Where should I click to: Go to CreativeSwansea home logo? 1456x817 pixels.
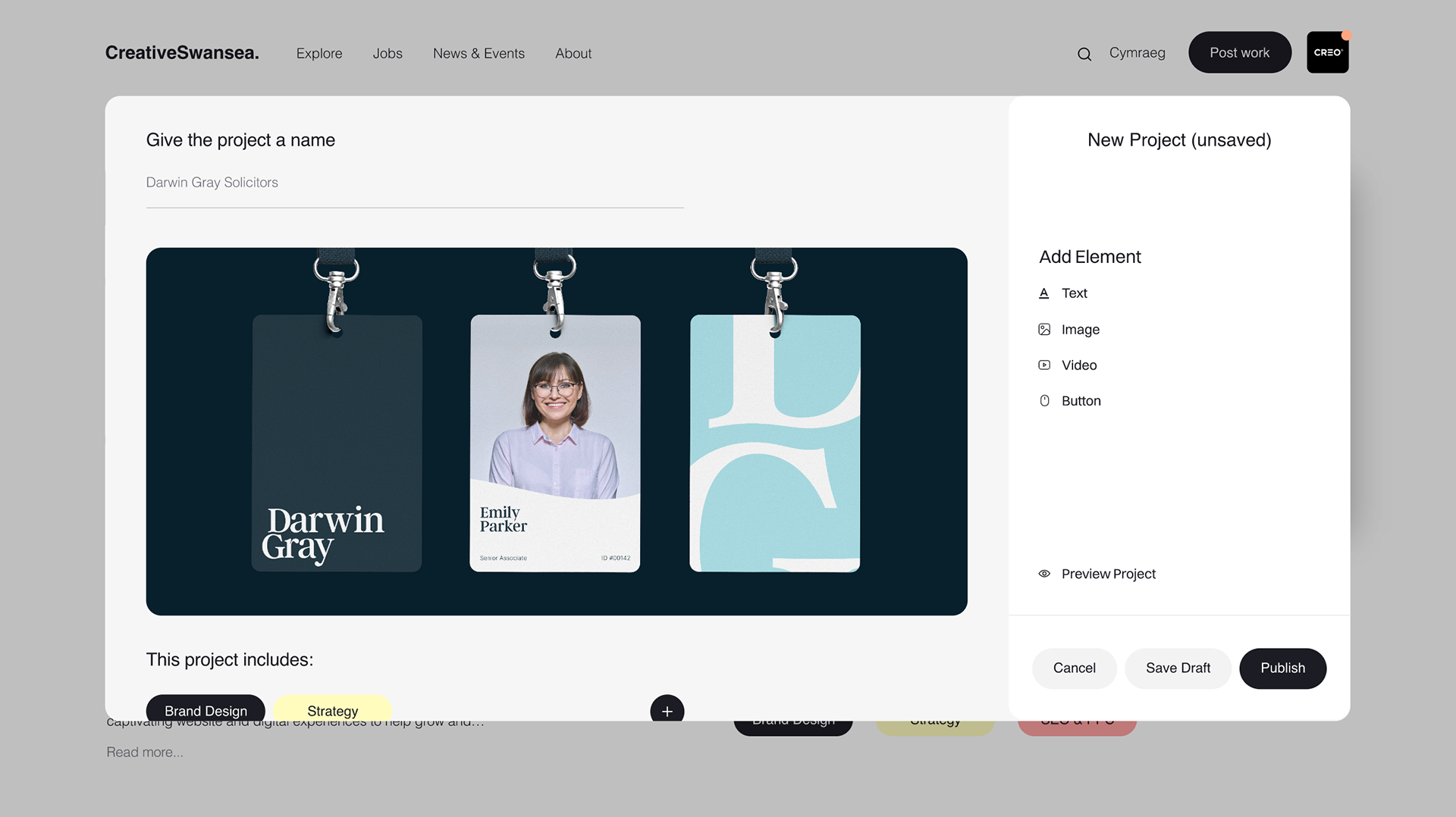182,52
